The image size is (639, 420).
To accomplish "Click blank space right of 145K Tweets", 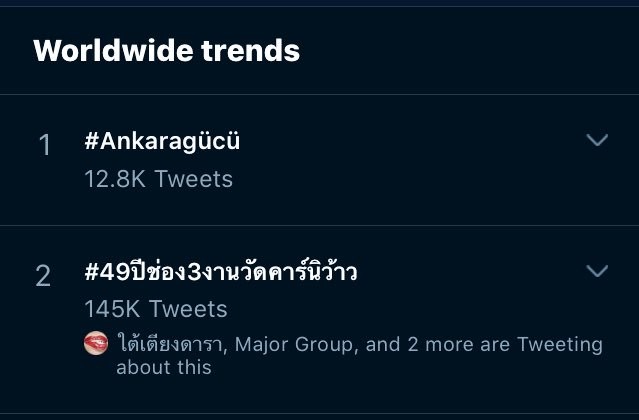I will [x=400, y=309].
